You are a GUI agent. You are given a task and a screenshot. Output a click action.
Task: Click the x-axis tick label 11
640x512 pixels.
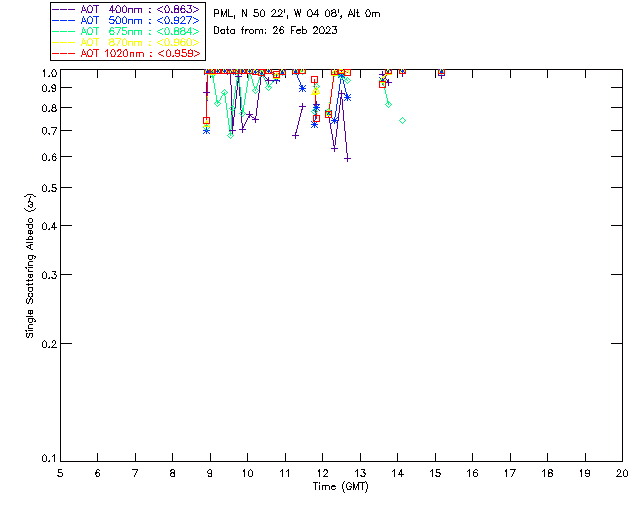pyautogui.click(x=285, y=473)
